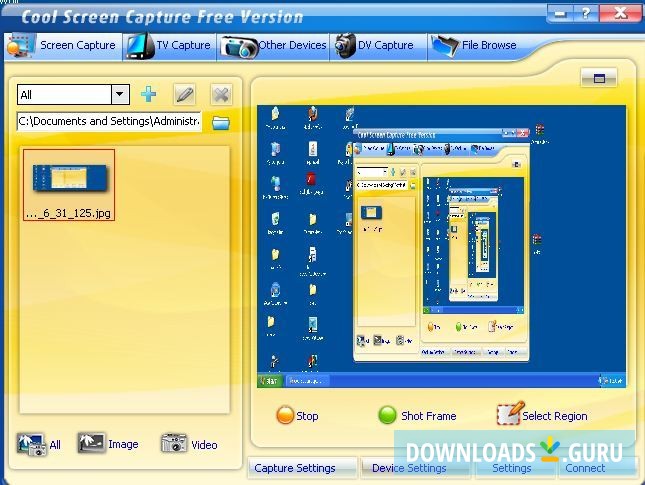Click the folder path input field
645x485 pixels.
point(109,121)
